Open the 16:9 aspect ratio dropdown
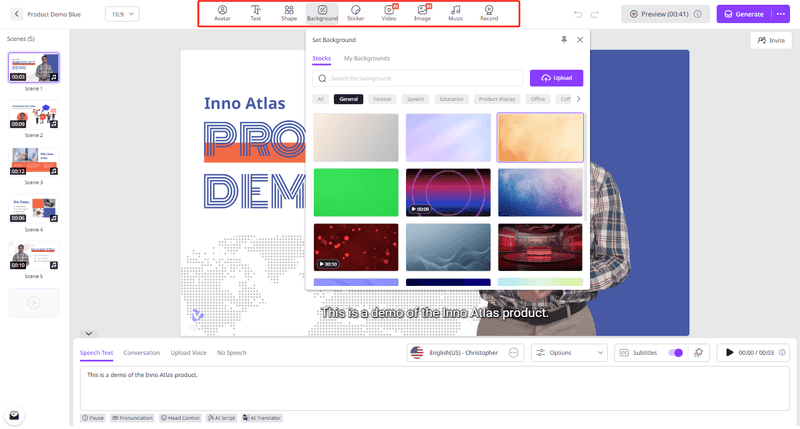Image resolution: width=800 pixels, height=429 pixels. click(x=122, y=14)
